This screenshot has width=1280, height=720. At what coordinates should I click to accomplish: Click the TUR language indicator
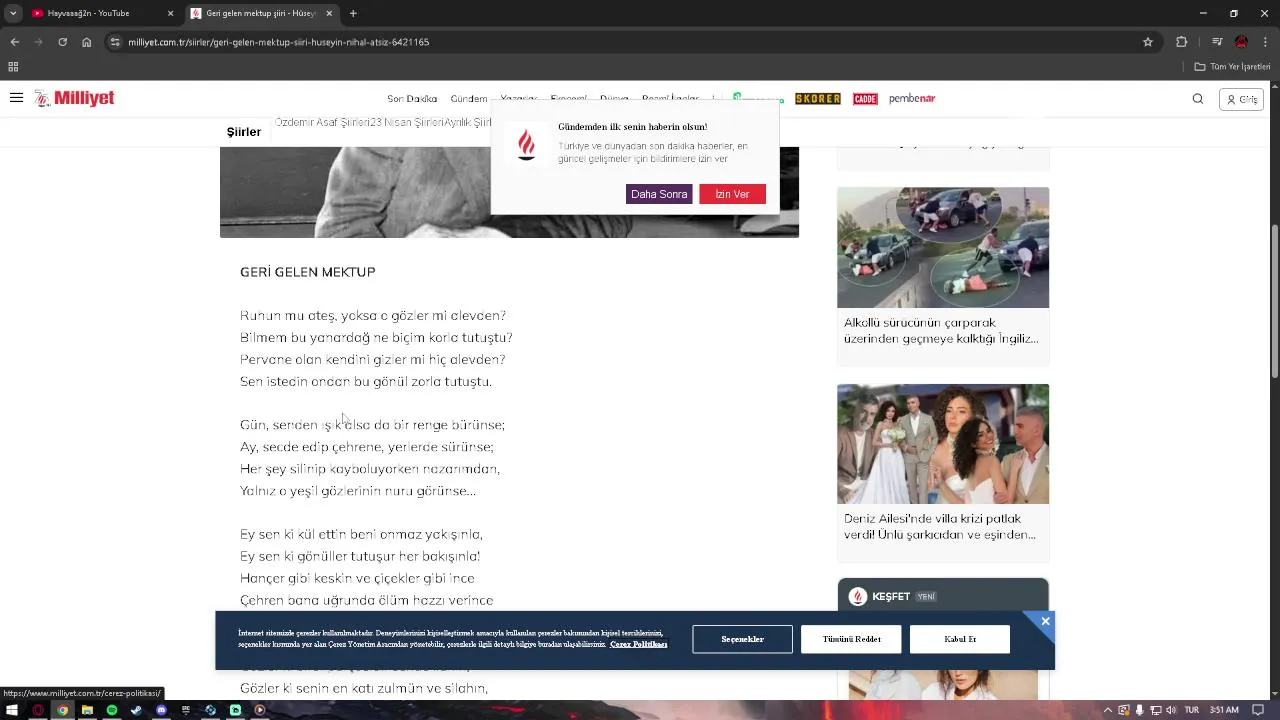[x=1191, y=710]
